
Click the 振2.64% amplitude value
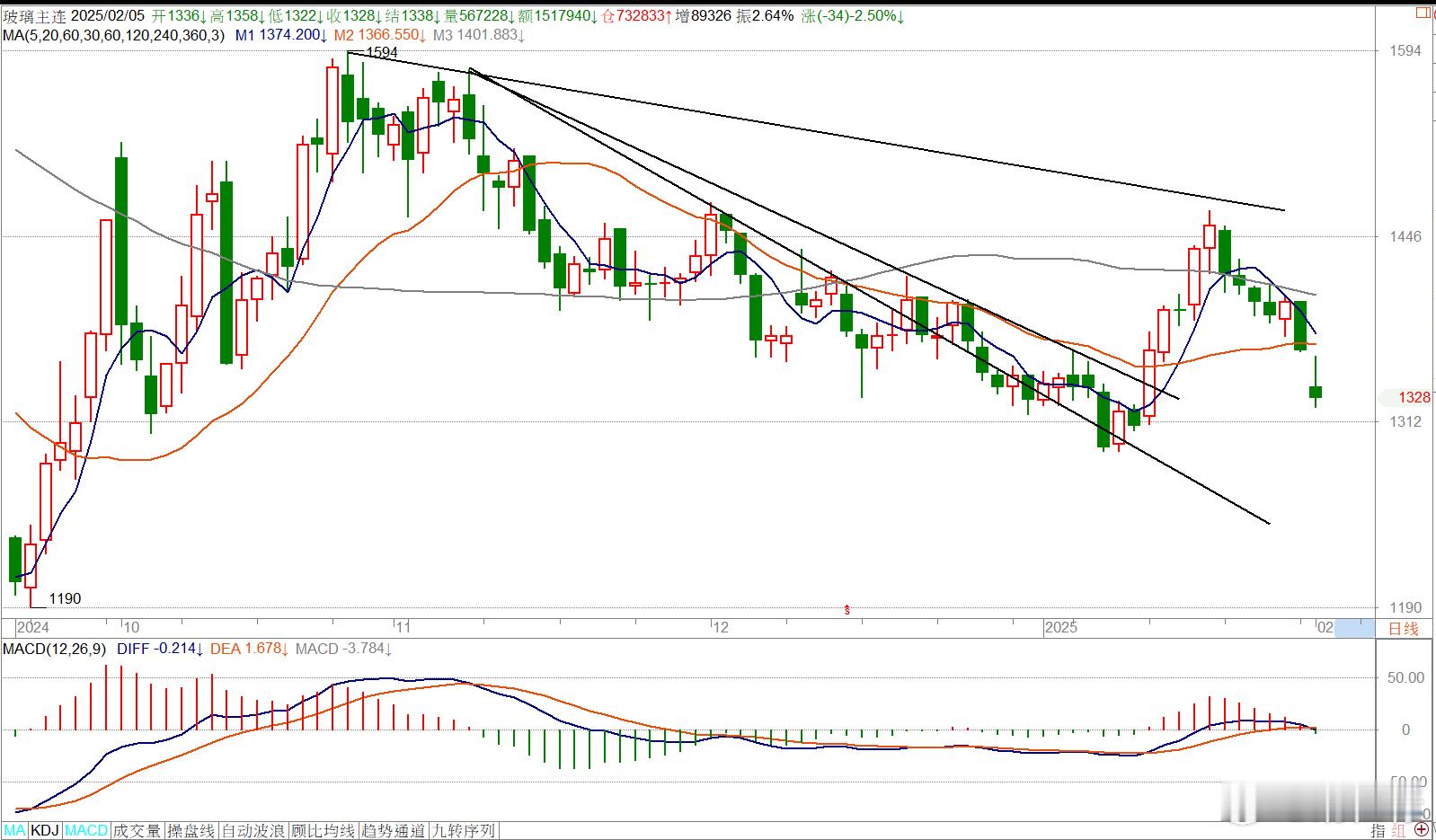[x=765, y=16]
